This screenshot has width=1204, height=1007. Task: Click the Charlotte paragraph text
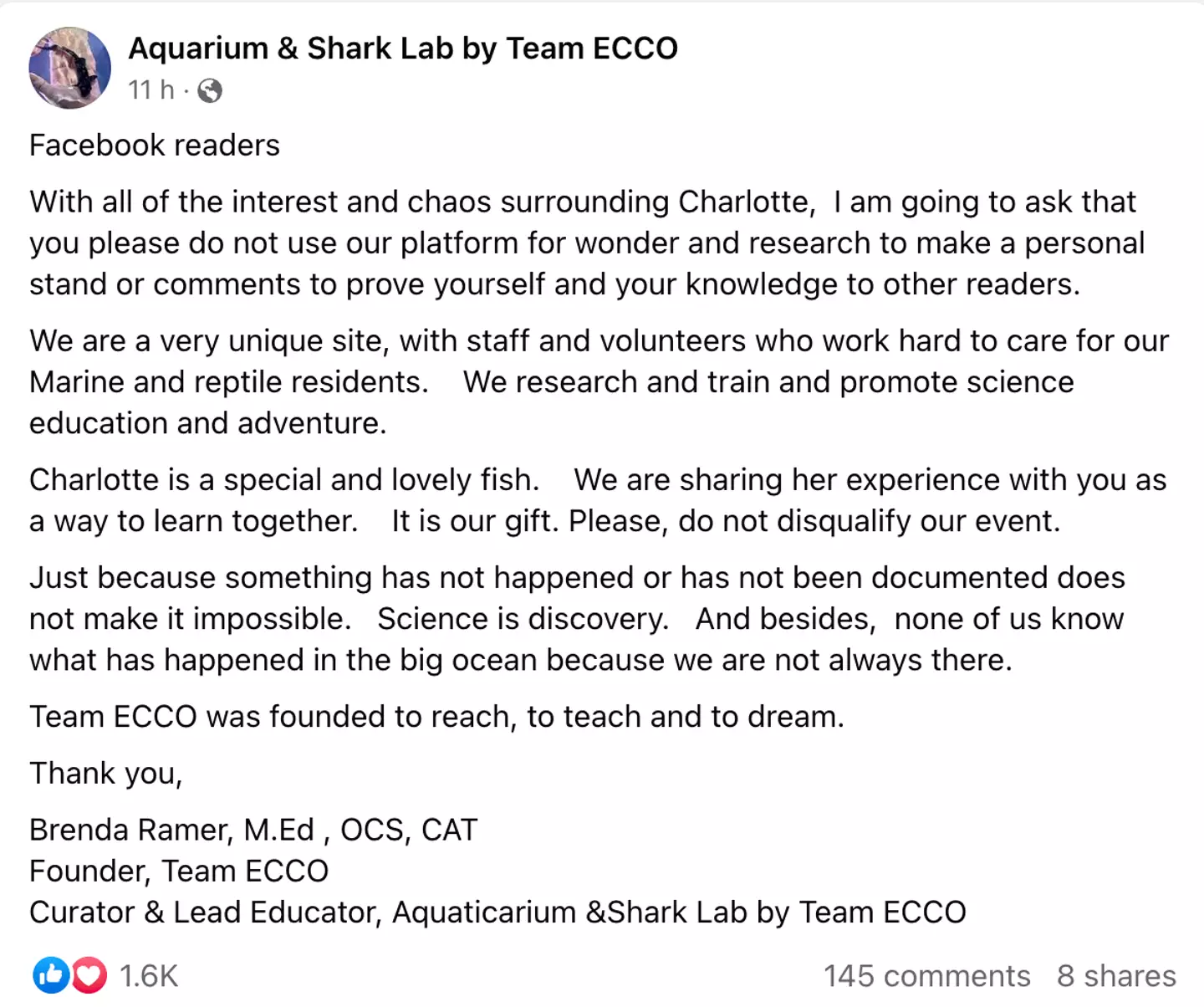[585, 499]
